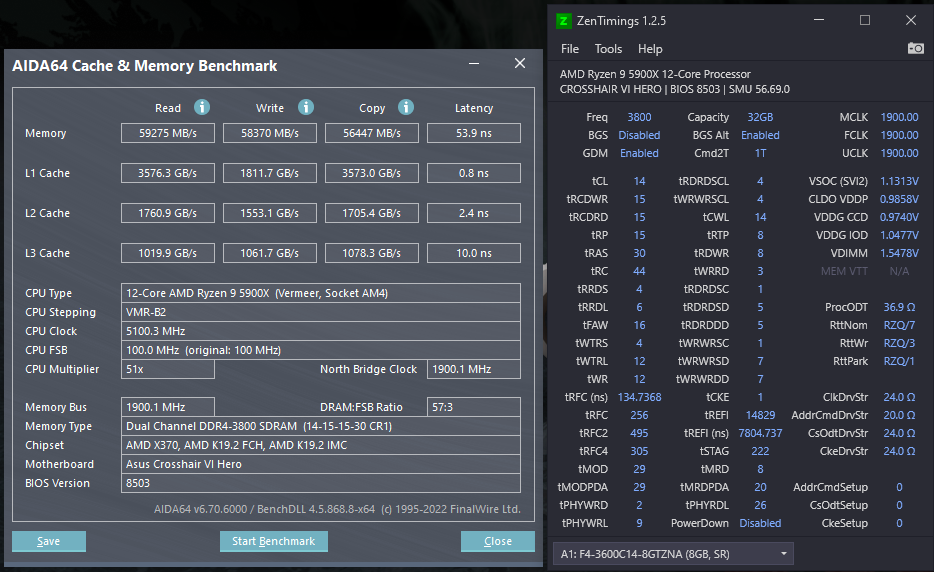
Task: Open the File menu in ZenTimings
Action: (569, 49)
